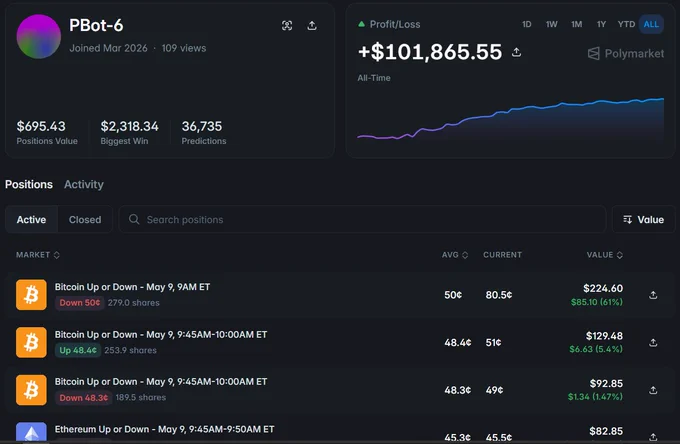This screenshot has height=444, width=680.
Task: Click the Search positions field
Action: pyautogui.click(x=362, y=219)
